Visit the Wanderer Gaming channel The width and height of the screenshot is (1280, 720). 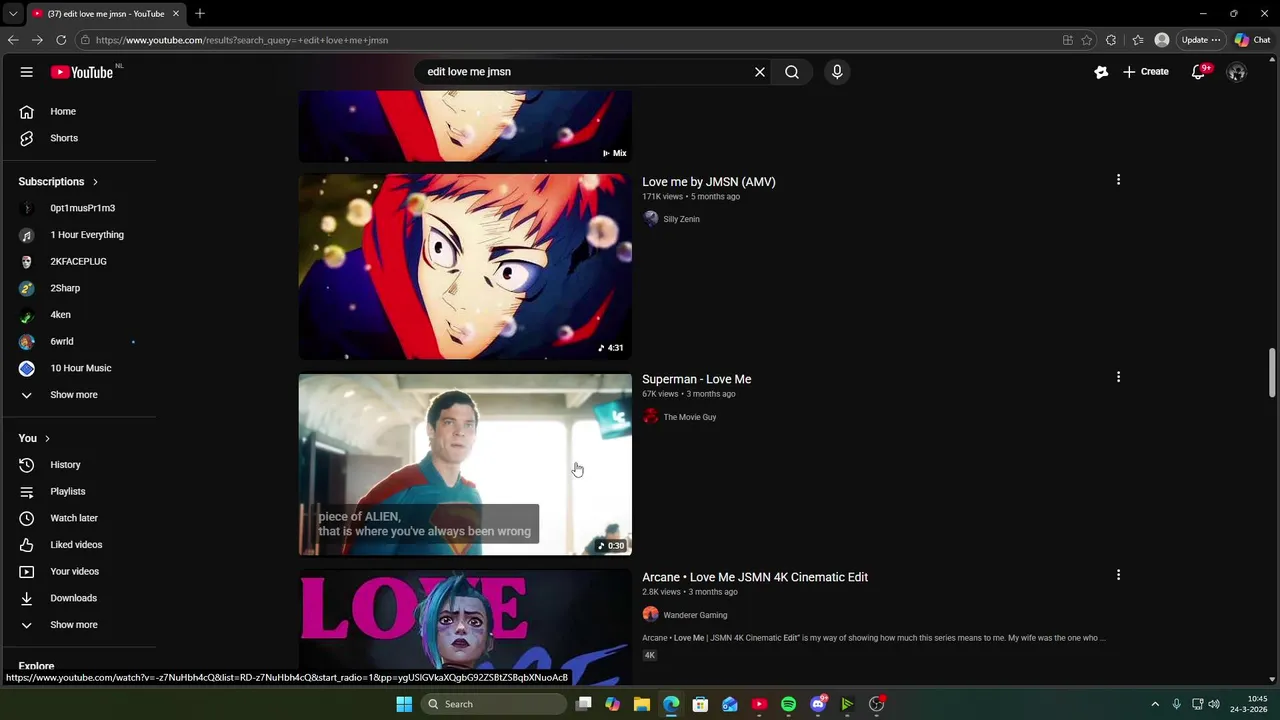coord(695,615)
